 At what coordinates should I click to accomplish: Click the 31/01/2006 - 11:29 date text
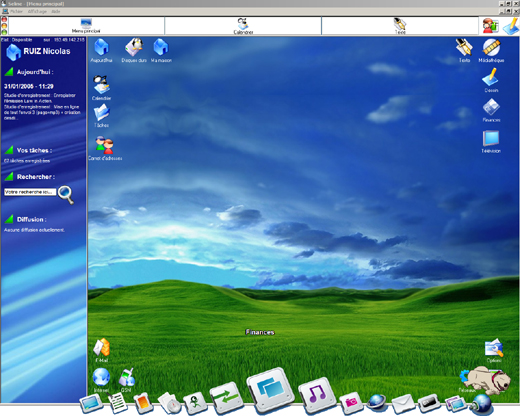pyautogui.click(x=29, y=86)
